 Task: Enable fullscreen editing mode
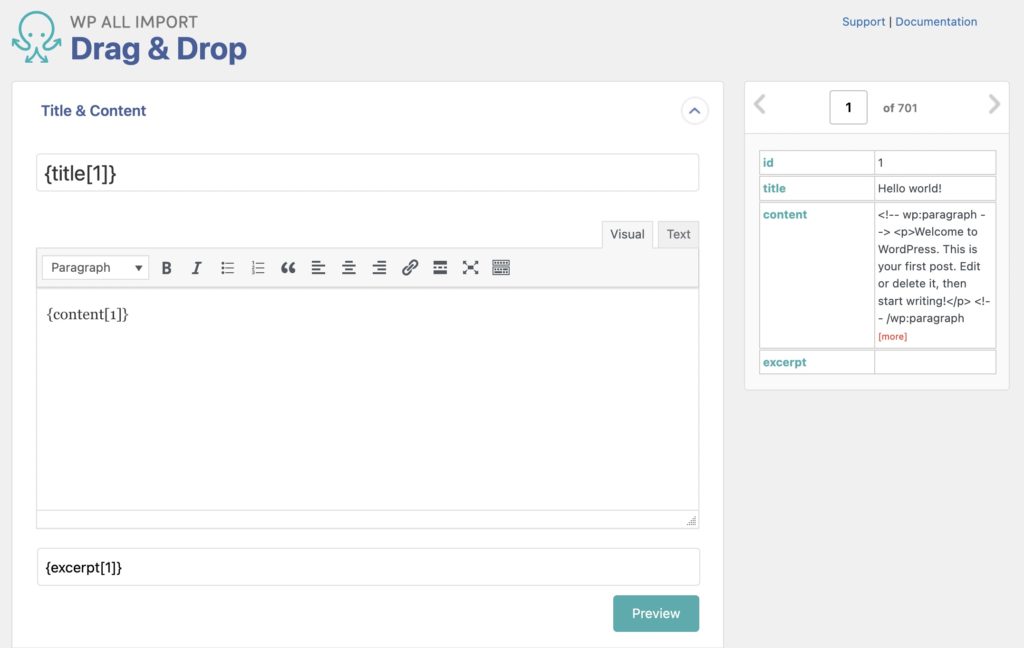pyautogui.click(x=470, y=267)
